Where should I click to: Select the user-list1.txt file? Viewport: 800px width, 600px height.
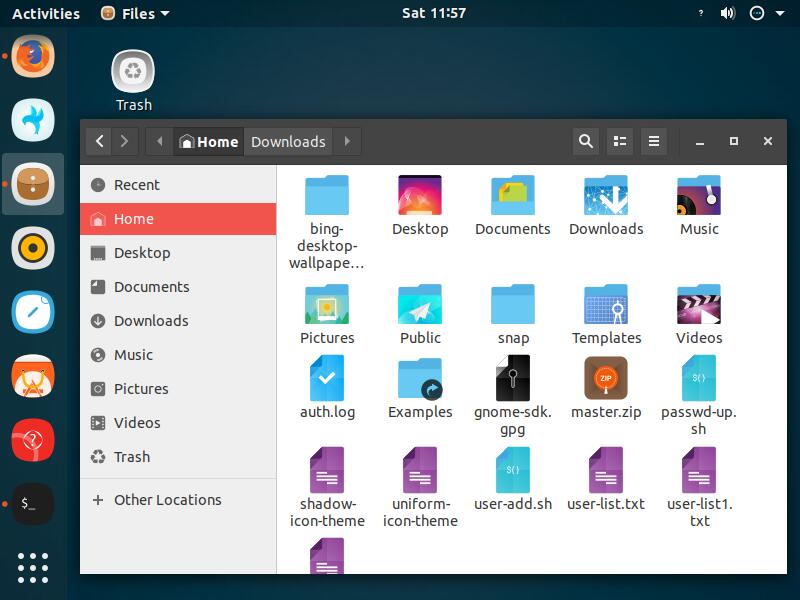coord(698,470)
